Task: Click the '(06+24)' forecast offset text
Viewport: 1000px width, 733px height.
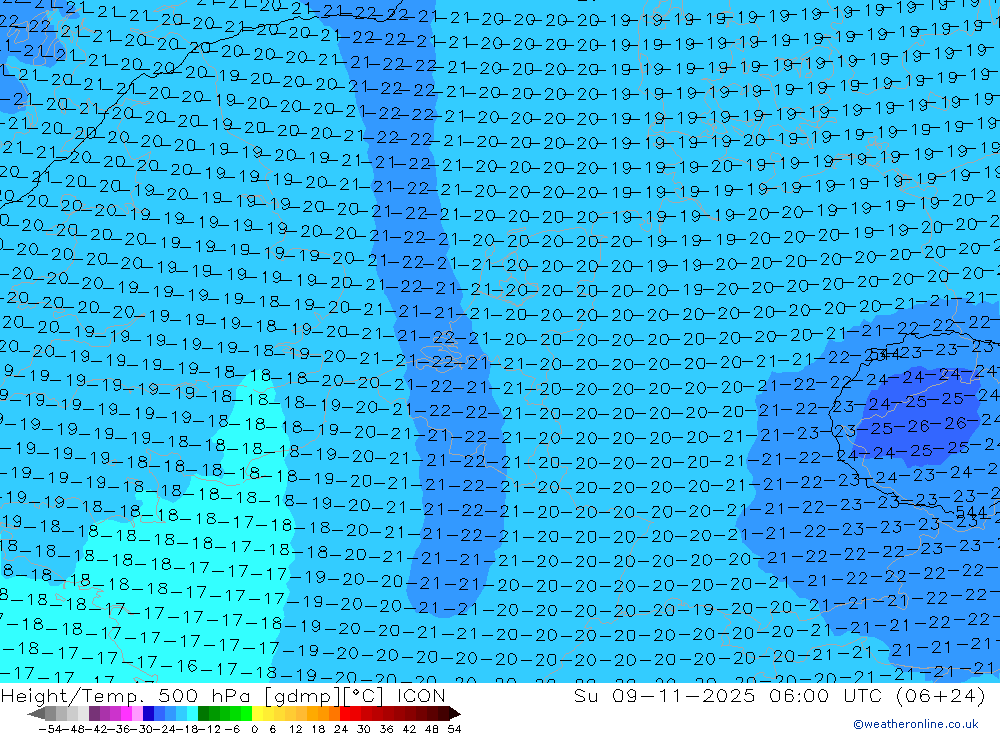Action: click(941, 696)
